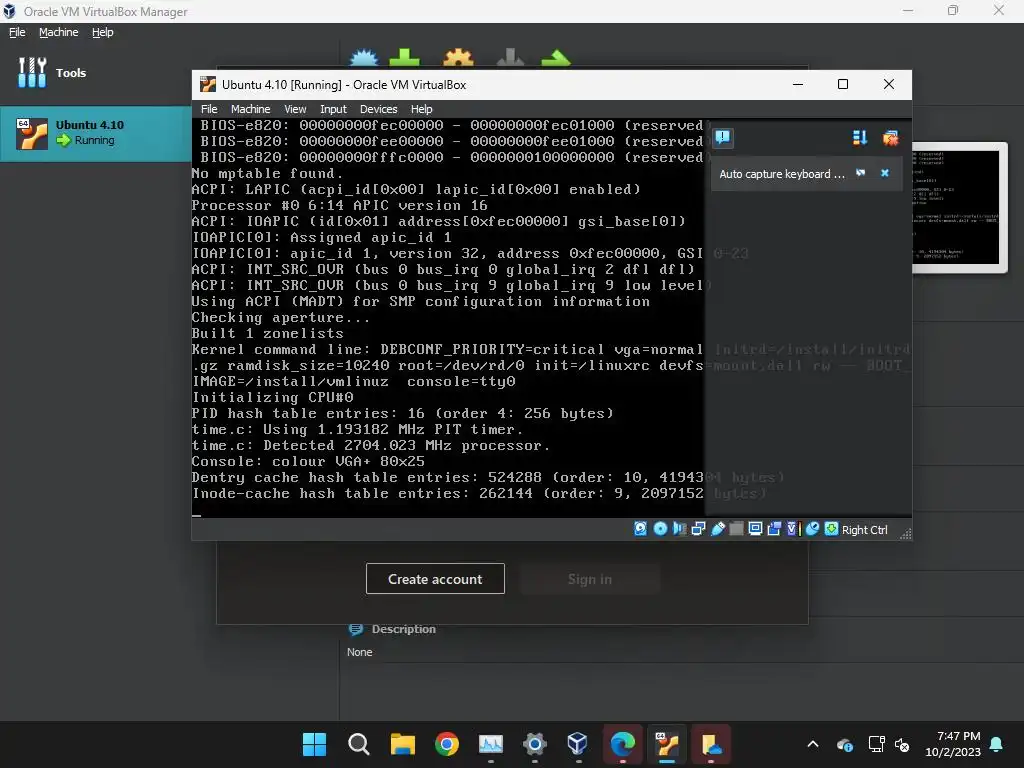Screen dimensions: 1024x768
Task: Click the grey shared folders status icon
Action: 736,529
